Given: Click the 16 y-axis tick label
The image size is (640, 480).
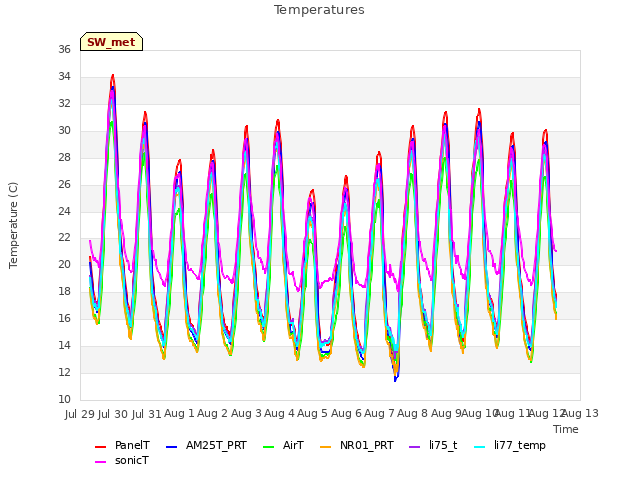Looking at the screenshot, I should coord(64,318).
